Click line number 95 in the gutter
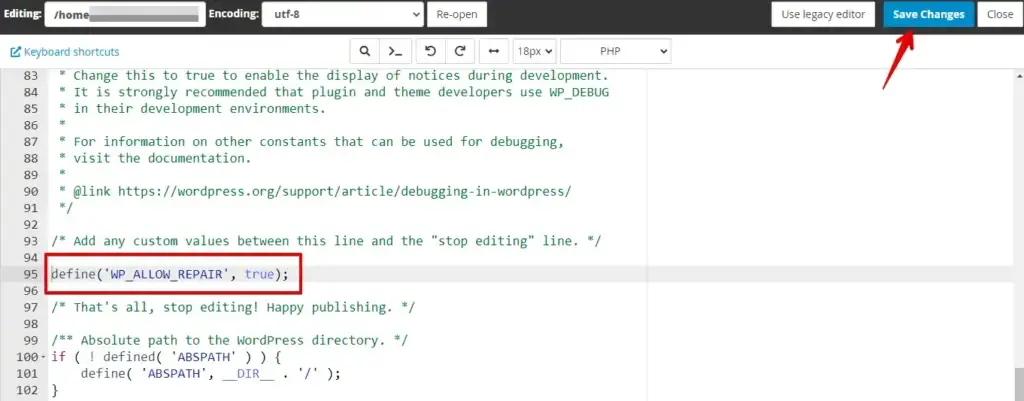Viewport: 1024px width, 401px height. 29,273
